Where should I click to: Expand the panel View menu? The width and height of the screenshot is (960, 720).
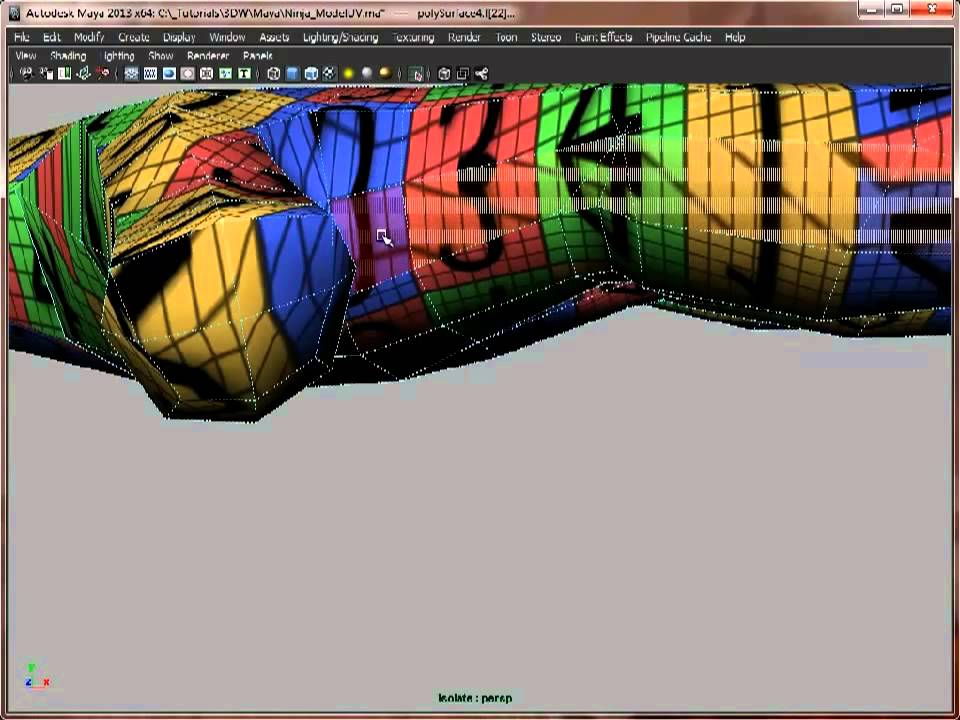[26, 56]
